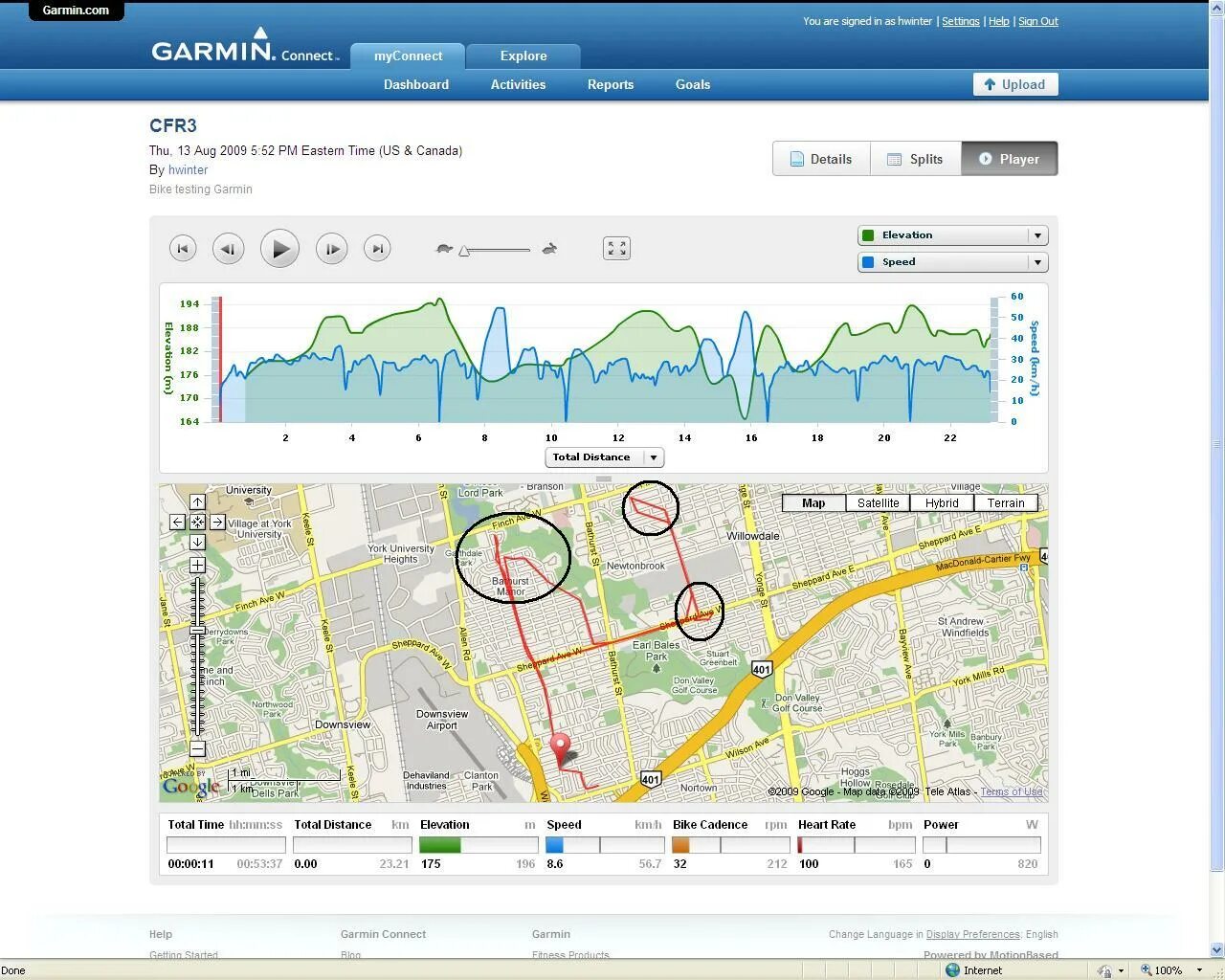Skip to start of activity playback
The height and width of the screenshot is (980, 1225).
pos(183,249)
